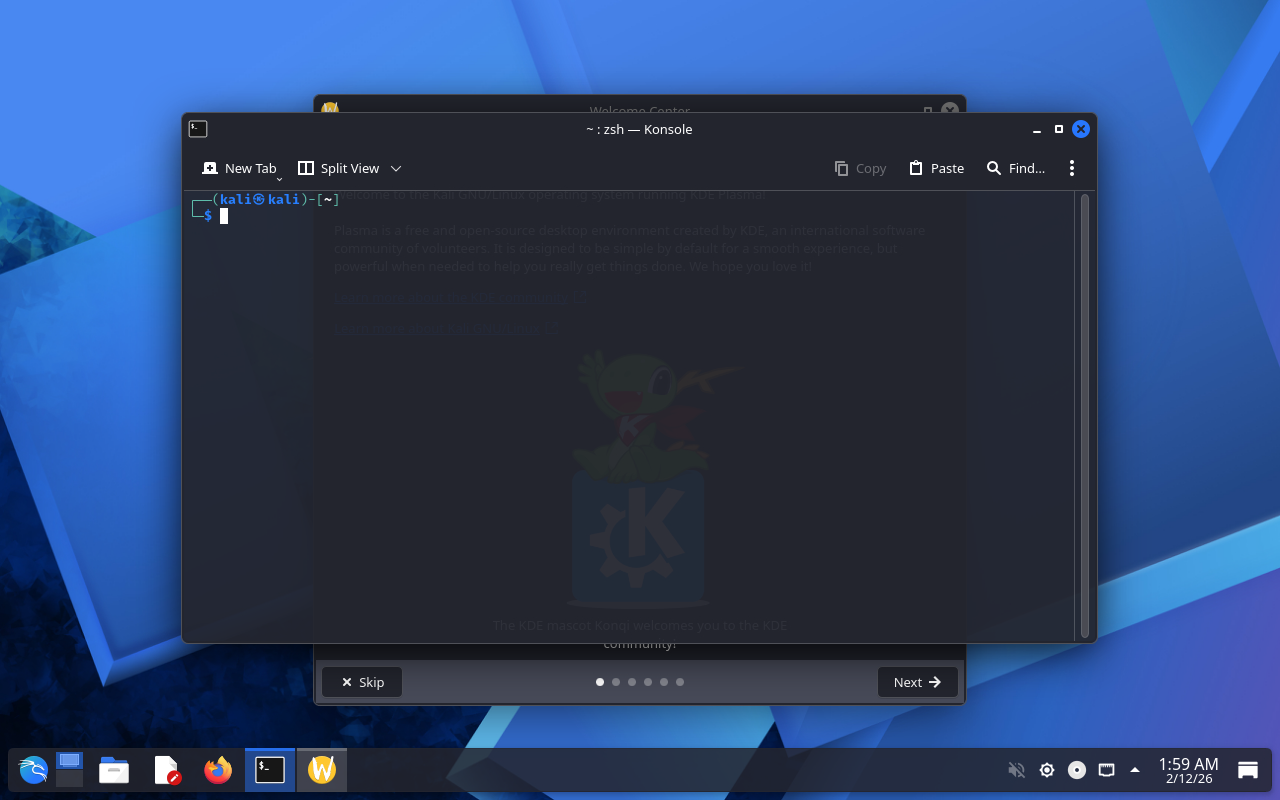Click the Find search button in Konsole
This screenshot has height=800, width=1280.
pyautogui.click(x=1016, y=168)
